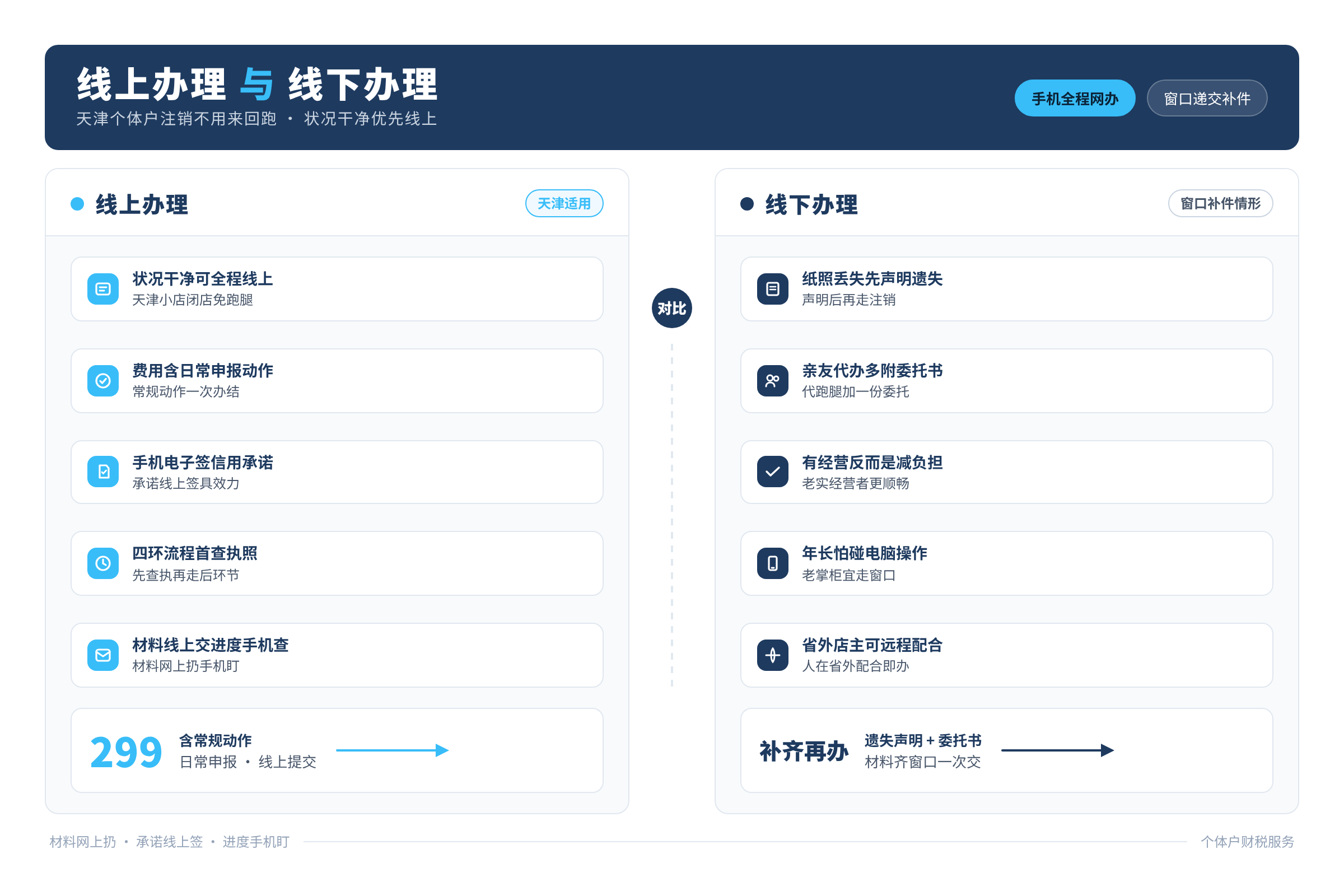The width and height of the screenshot is (1344, 896).
Task: Click the mail icon beside 材料线上交进度手机查
Action: (103, 655)
